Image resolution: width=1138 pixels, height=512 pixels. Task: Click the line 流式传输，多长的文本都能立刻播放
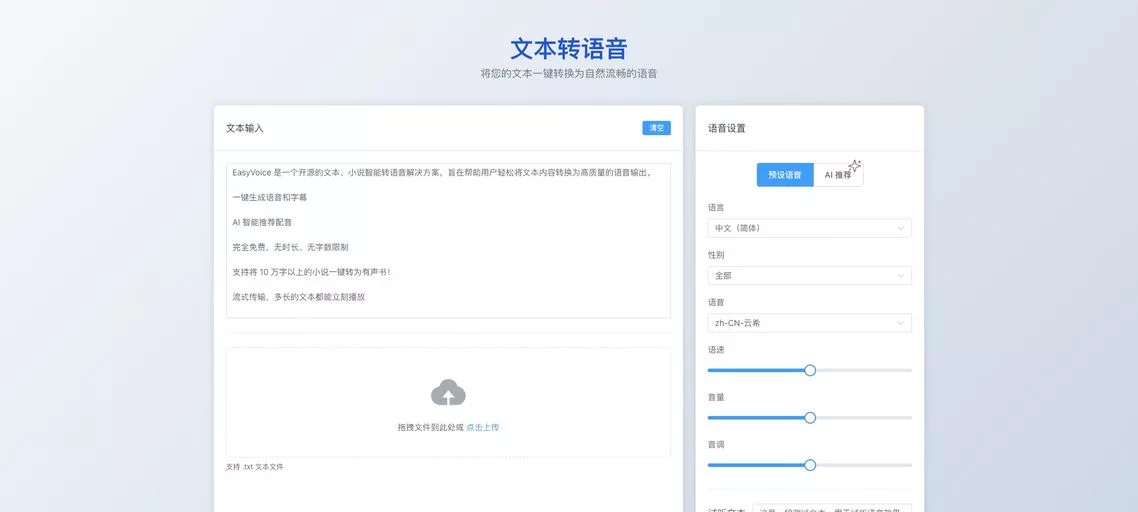click(298, 297)
